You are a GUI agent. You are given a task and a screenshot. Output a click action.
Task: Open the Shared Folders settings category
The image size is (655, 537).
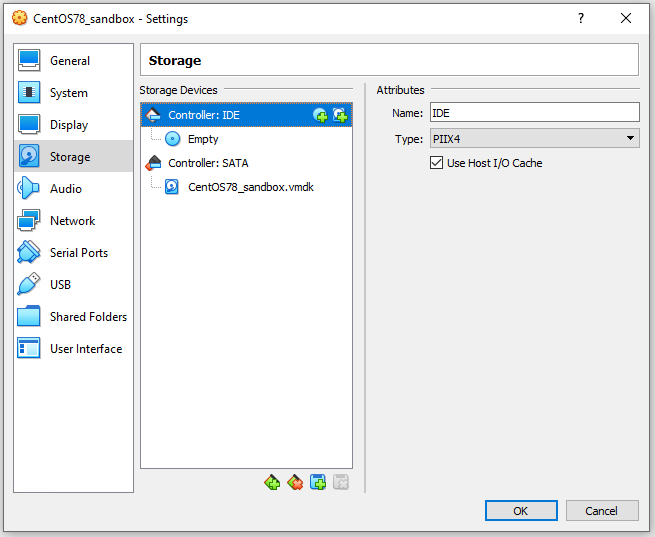[x=88, y=317]
